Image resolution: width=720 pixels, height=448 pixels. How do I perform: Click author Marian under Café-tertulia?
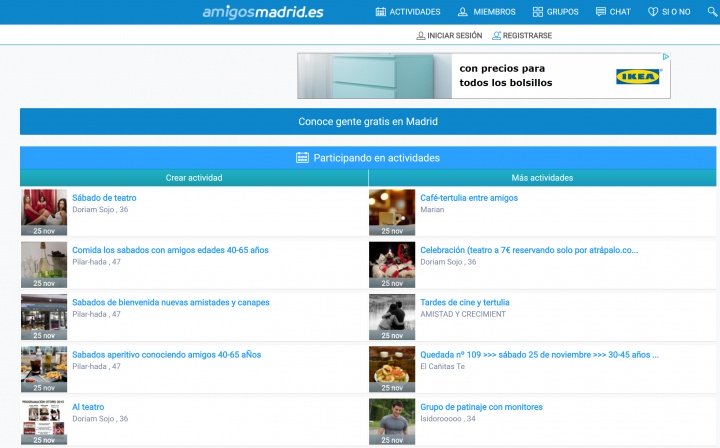pos(432,210)
